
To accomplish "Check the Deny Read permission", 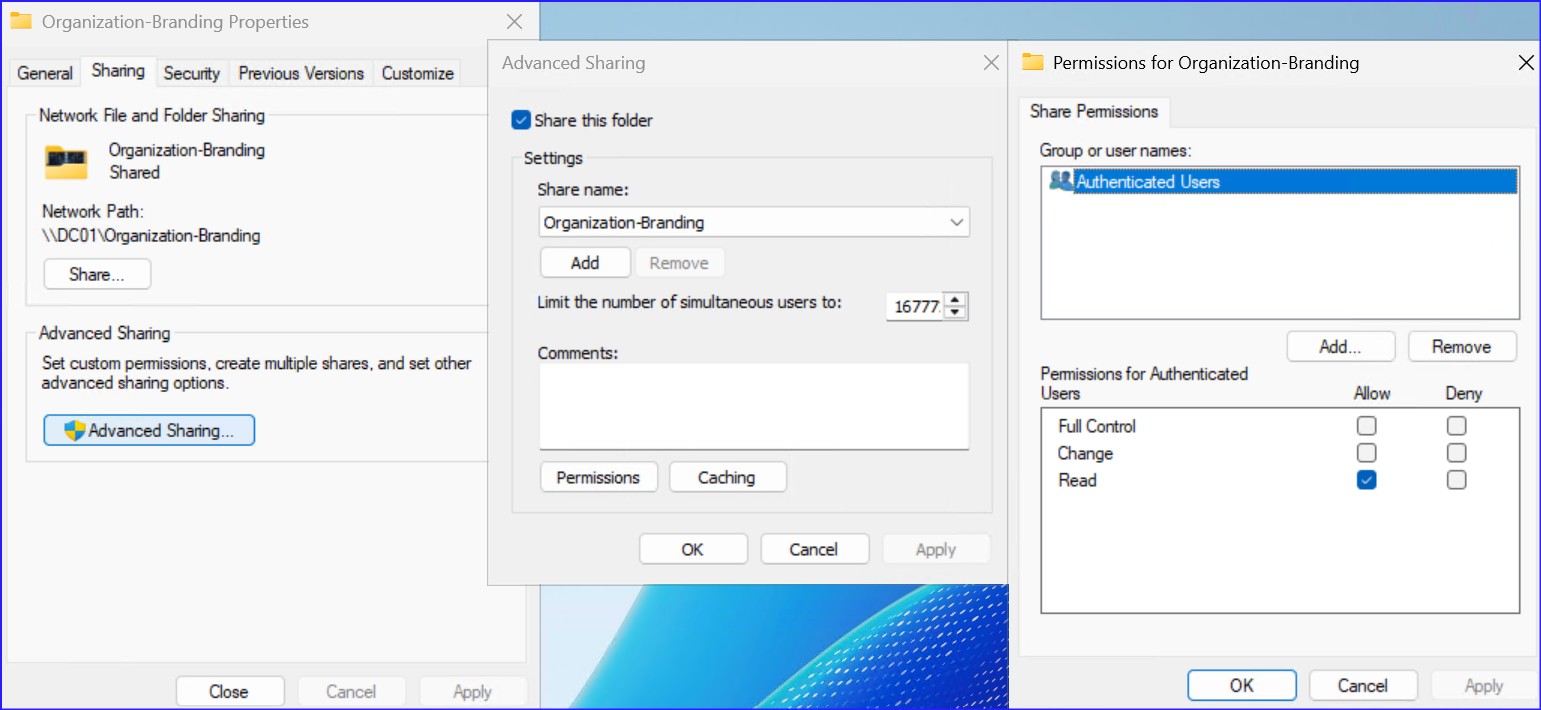I will [1456, 480].
